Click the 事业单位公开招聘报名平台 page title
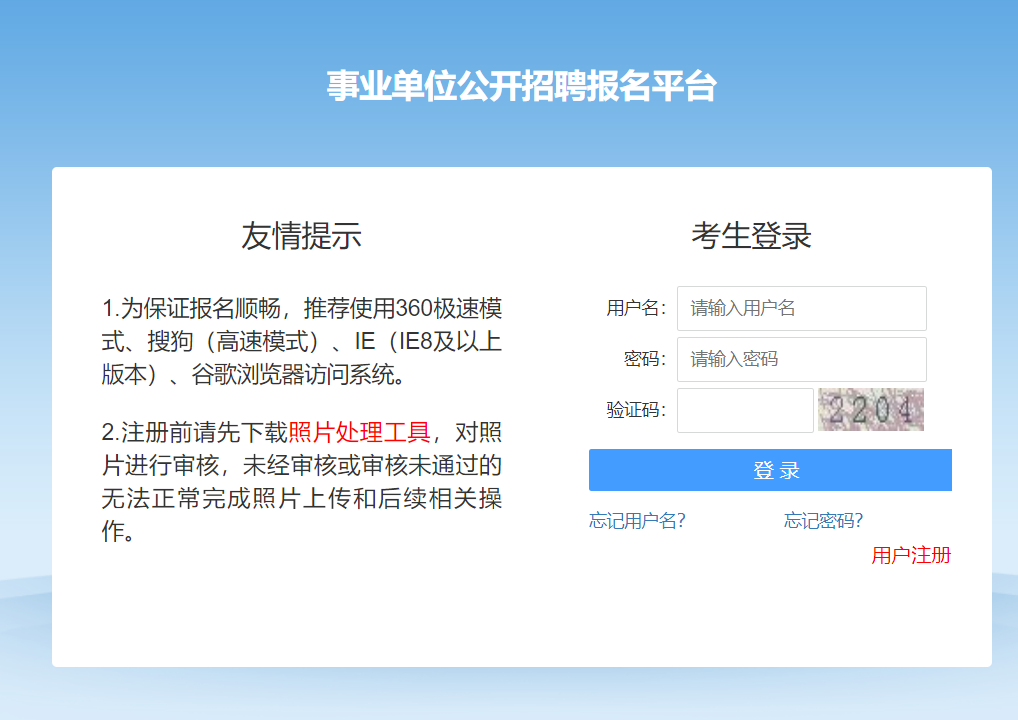The height and width of the screenshot is (720, 1018). [x=521, y=87]
